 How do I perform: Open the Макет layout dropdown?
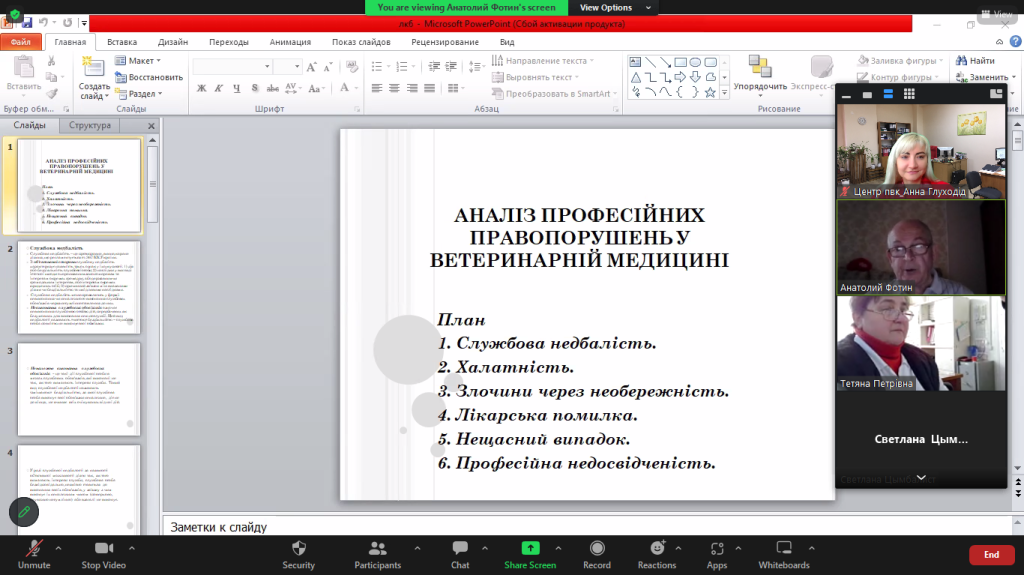point(140,61)
